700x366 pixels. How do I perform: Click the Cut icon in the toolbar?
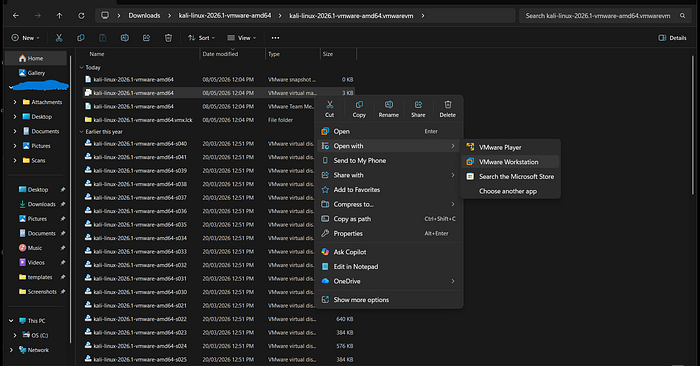[59, 38]
